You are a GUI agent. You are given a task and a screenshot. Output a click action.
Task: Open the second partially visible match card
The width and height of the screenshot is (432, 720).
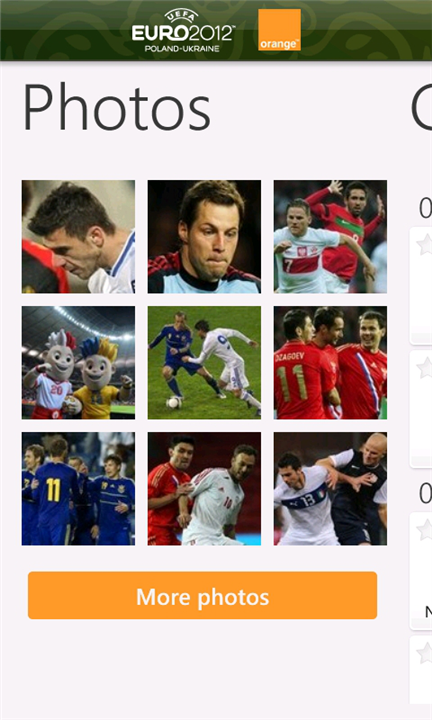pos(421,409)
